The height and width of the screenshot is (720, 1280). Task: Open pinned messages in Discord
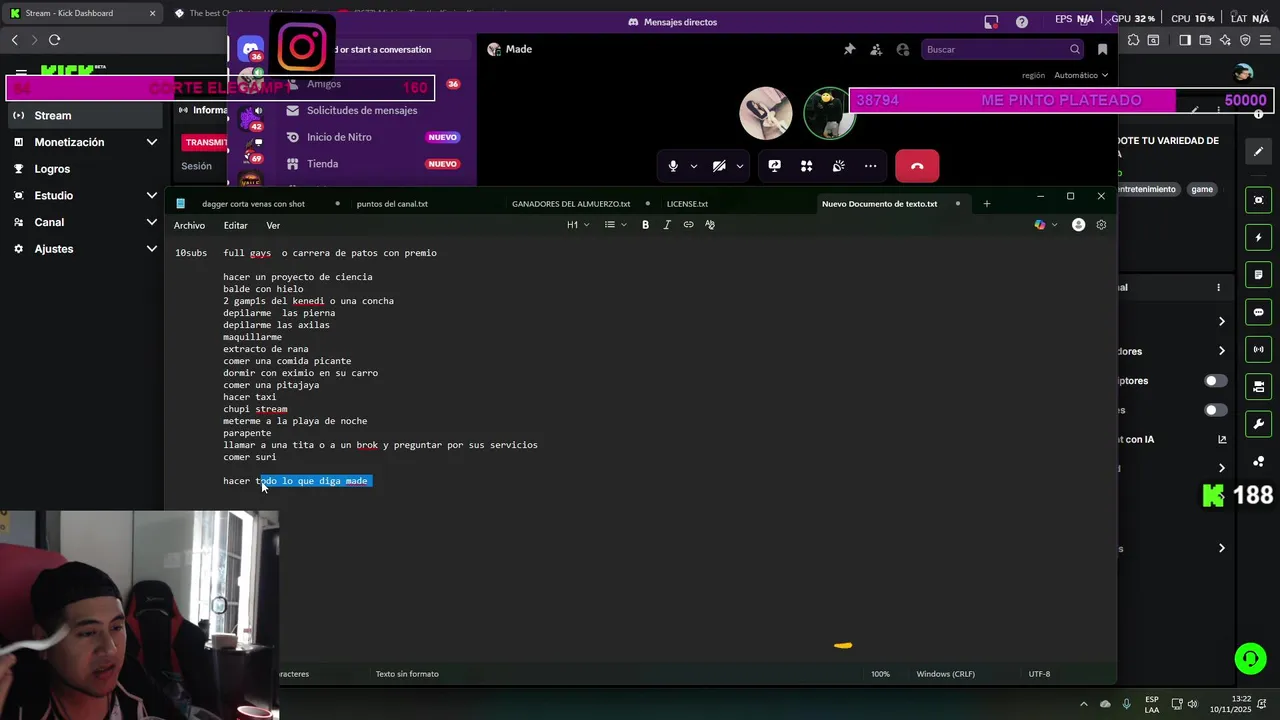point(849,49)
